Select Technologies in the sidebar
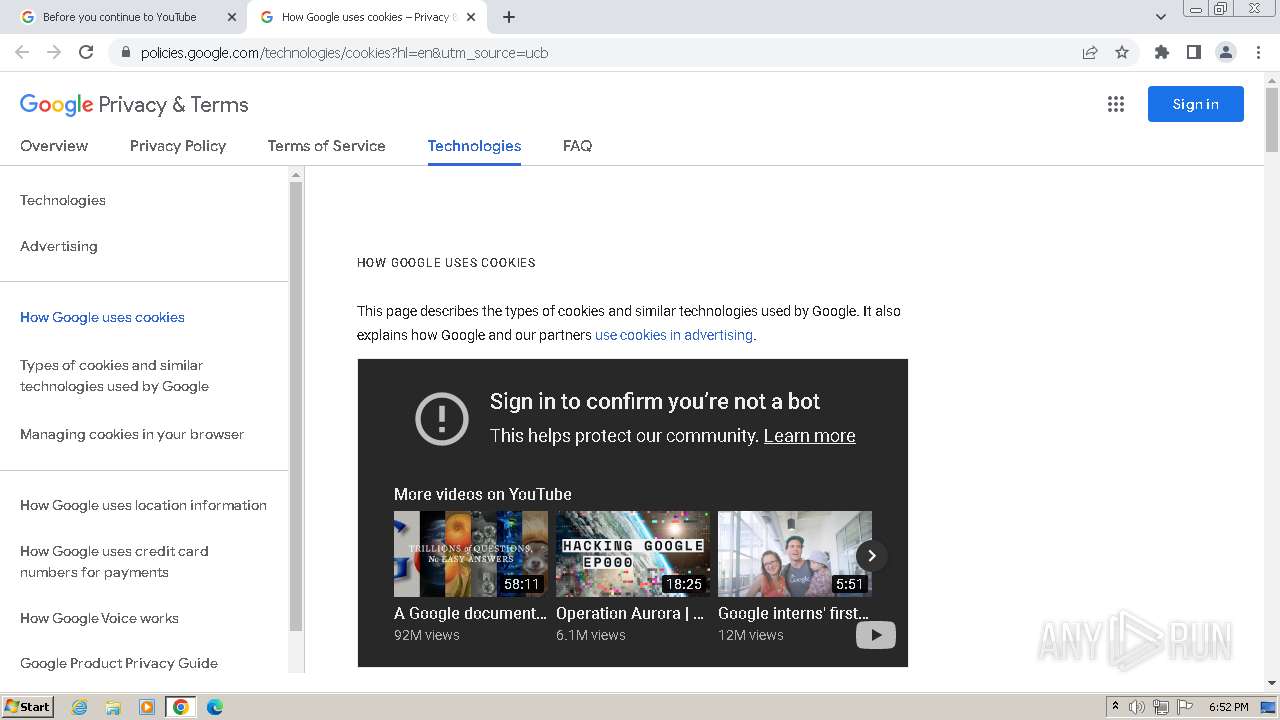Viewport: 1280px width, 720px height. click(63, 200)
